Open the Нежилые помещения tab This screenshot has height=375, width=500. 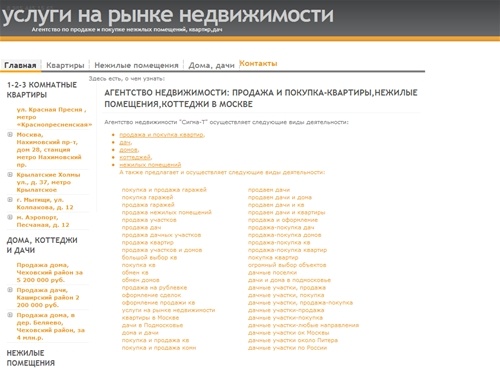pos(136,65)
